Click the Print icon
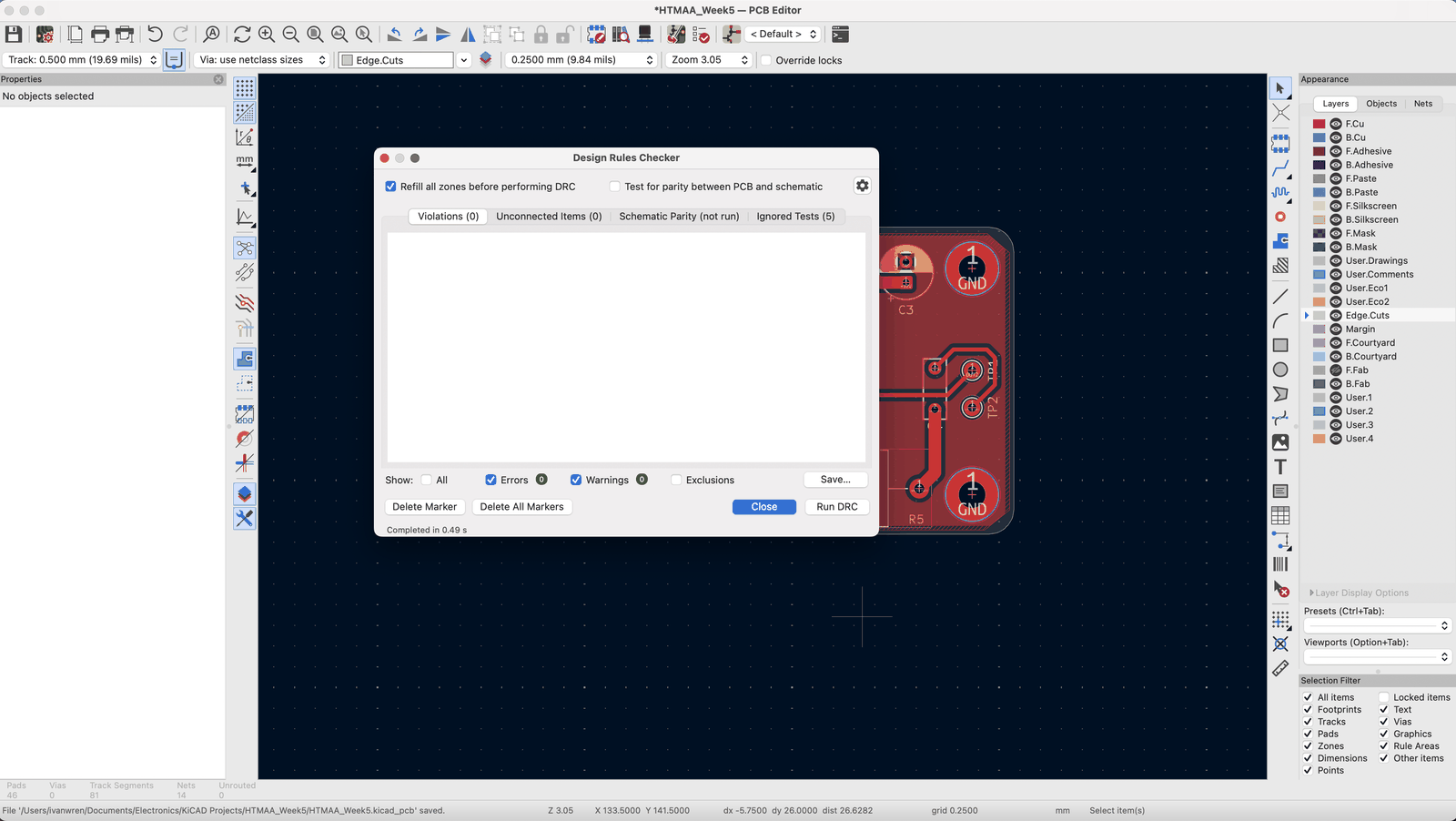Viewport: 1456px width, 821px height. pos(100,35)
